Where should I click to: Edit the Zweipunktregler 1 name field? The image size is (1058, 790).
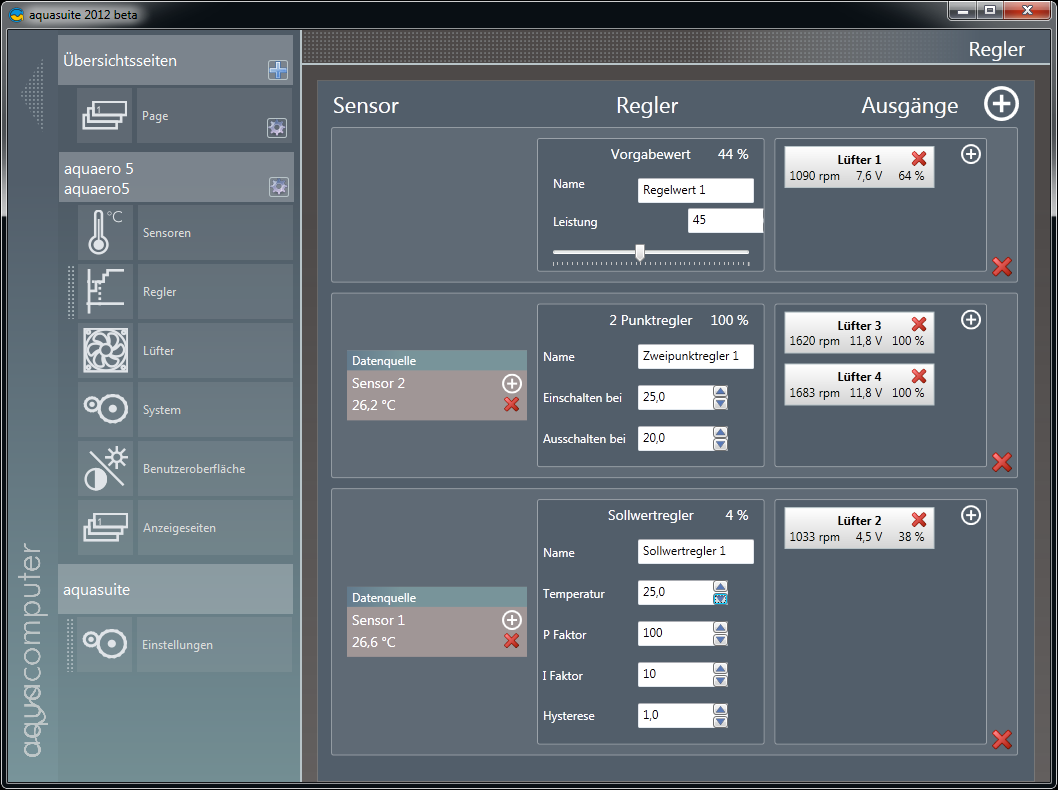click(x=695, y=356)
